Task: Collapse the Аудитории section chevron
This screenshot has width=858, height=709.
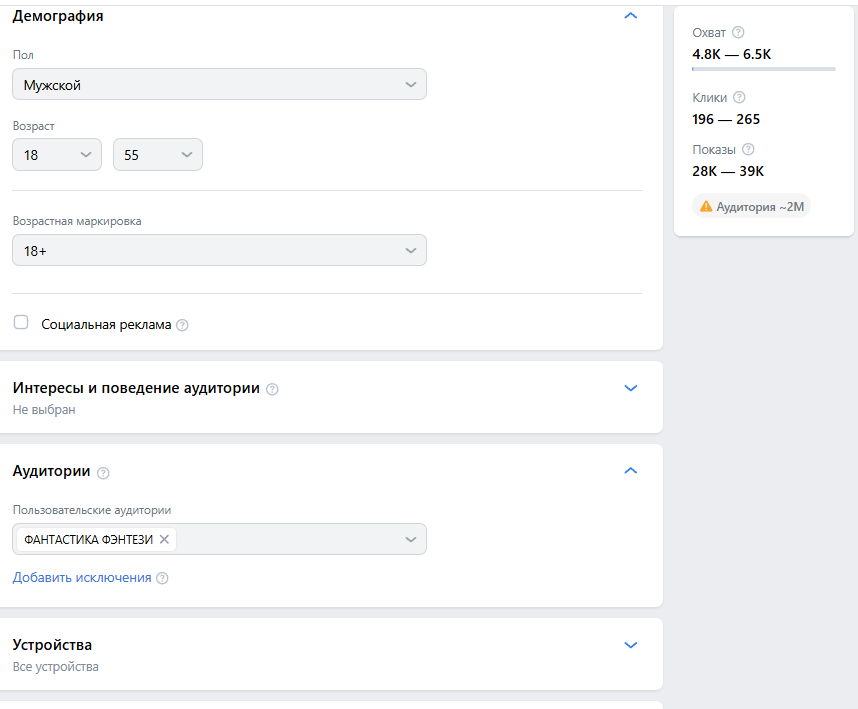Action: click(x=630, y=471)
